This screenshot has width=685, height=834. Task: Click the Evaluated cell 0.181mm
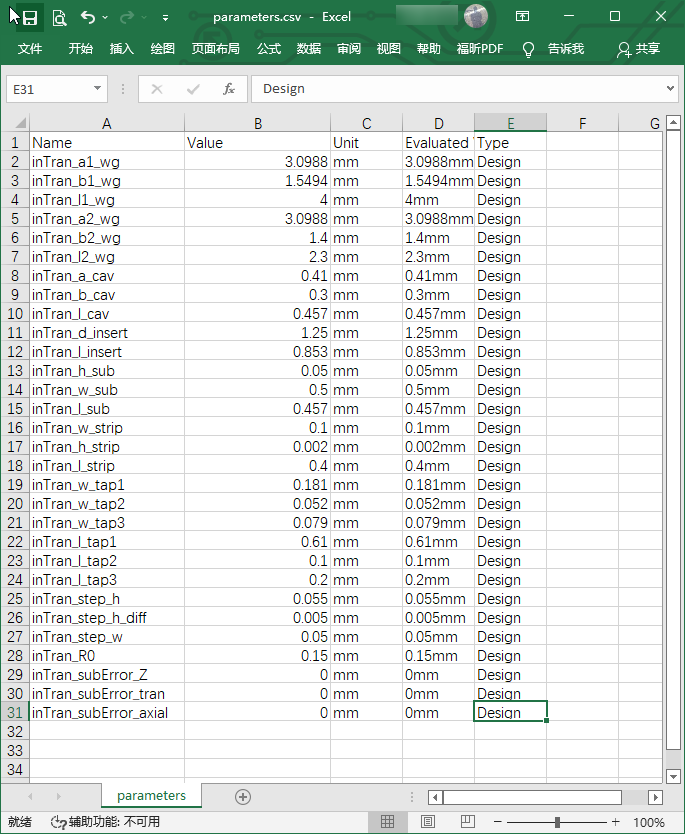pyautogui.click(x=439, y=485)
